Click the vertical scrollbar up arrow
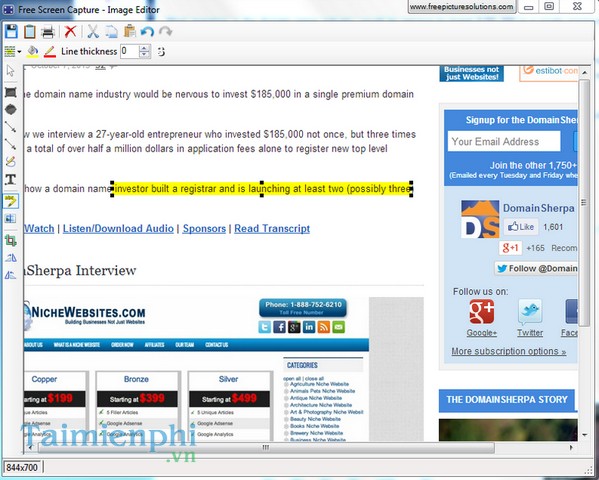Image resolution: width=599 pixels, height=480 pixels. 584,72
